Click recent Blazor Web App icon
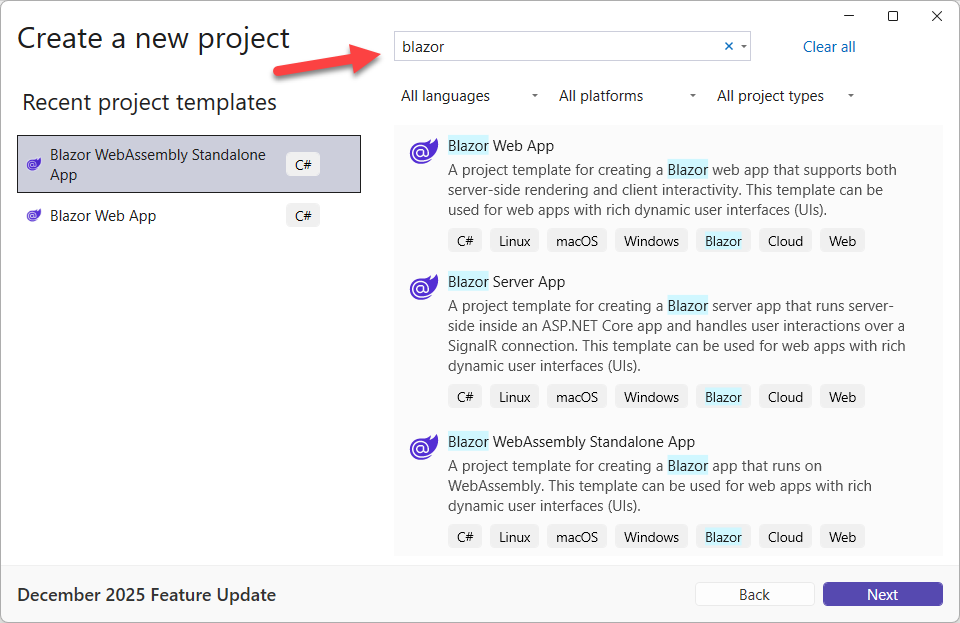960x623 pixels. coord(34,215)
